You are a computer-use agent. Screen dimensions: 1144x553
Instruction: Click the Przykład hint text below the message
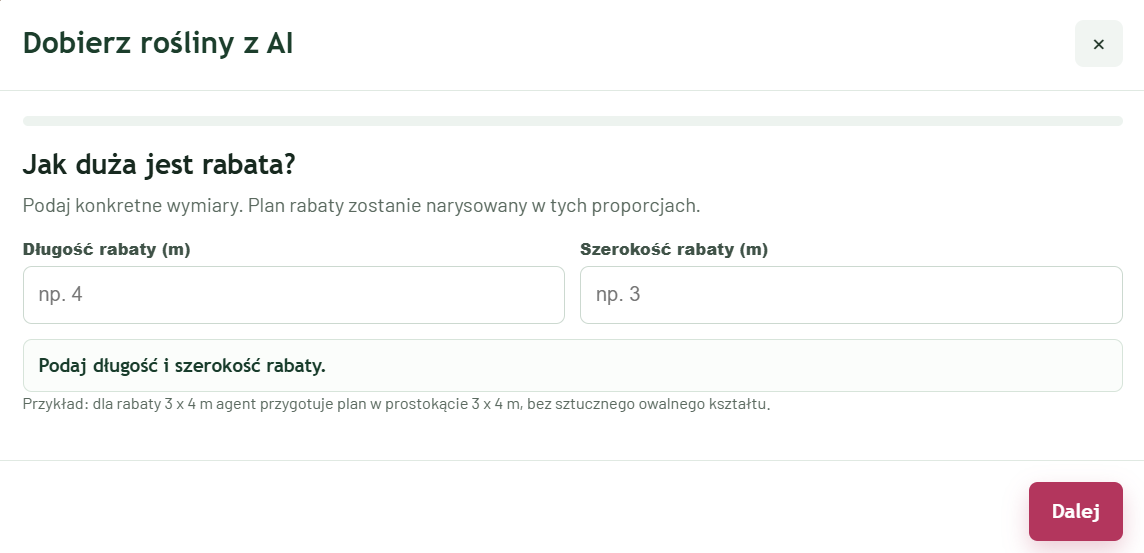pyautogui.click(x=396, y=404)
